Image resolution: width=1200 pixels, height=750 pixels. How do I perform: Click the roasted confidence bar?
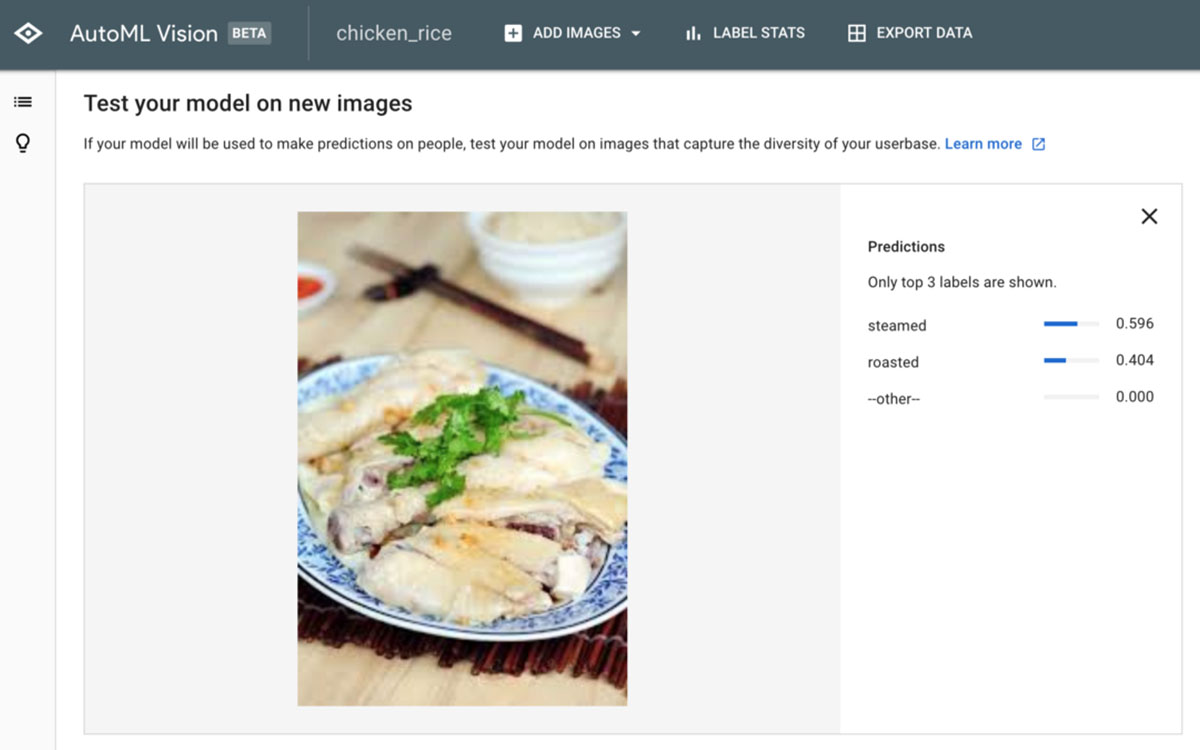coord(1071,360)
